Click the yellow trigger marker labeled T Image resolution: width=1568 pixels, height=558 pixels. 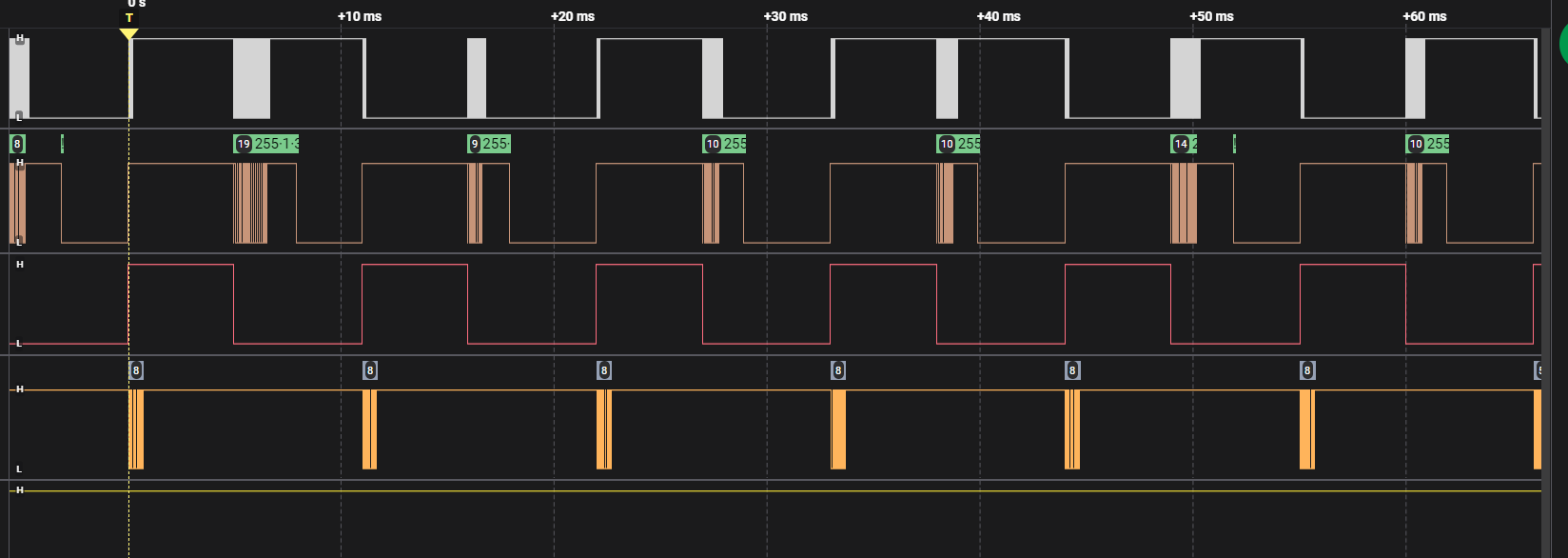click(x=129, y=19)
